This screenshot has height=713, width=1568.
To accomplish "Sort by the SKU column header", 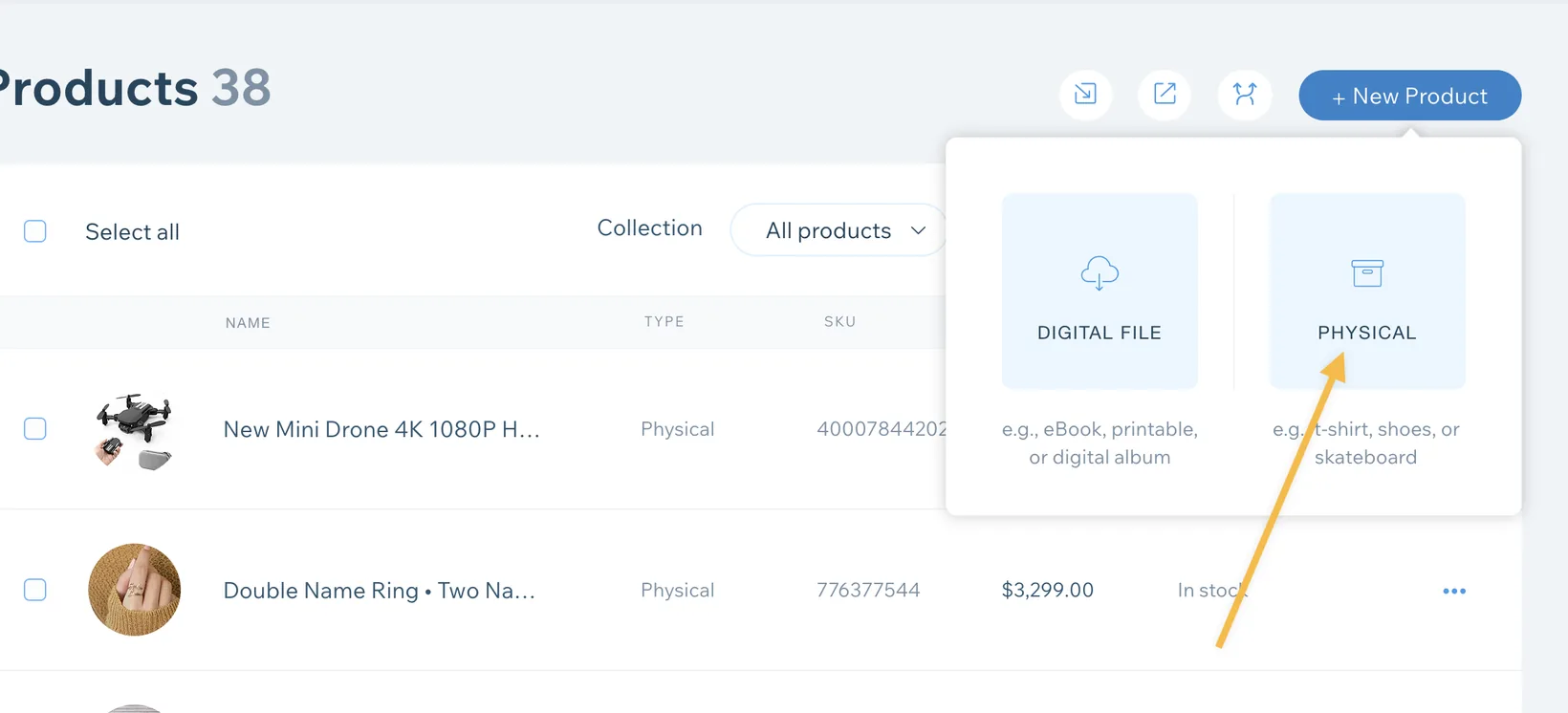I will (840, 322).
